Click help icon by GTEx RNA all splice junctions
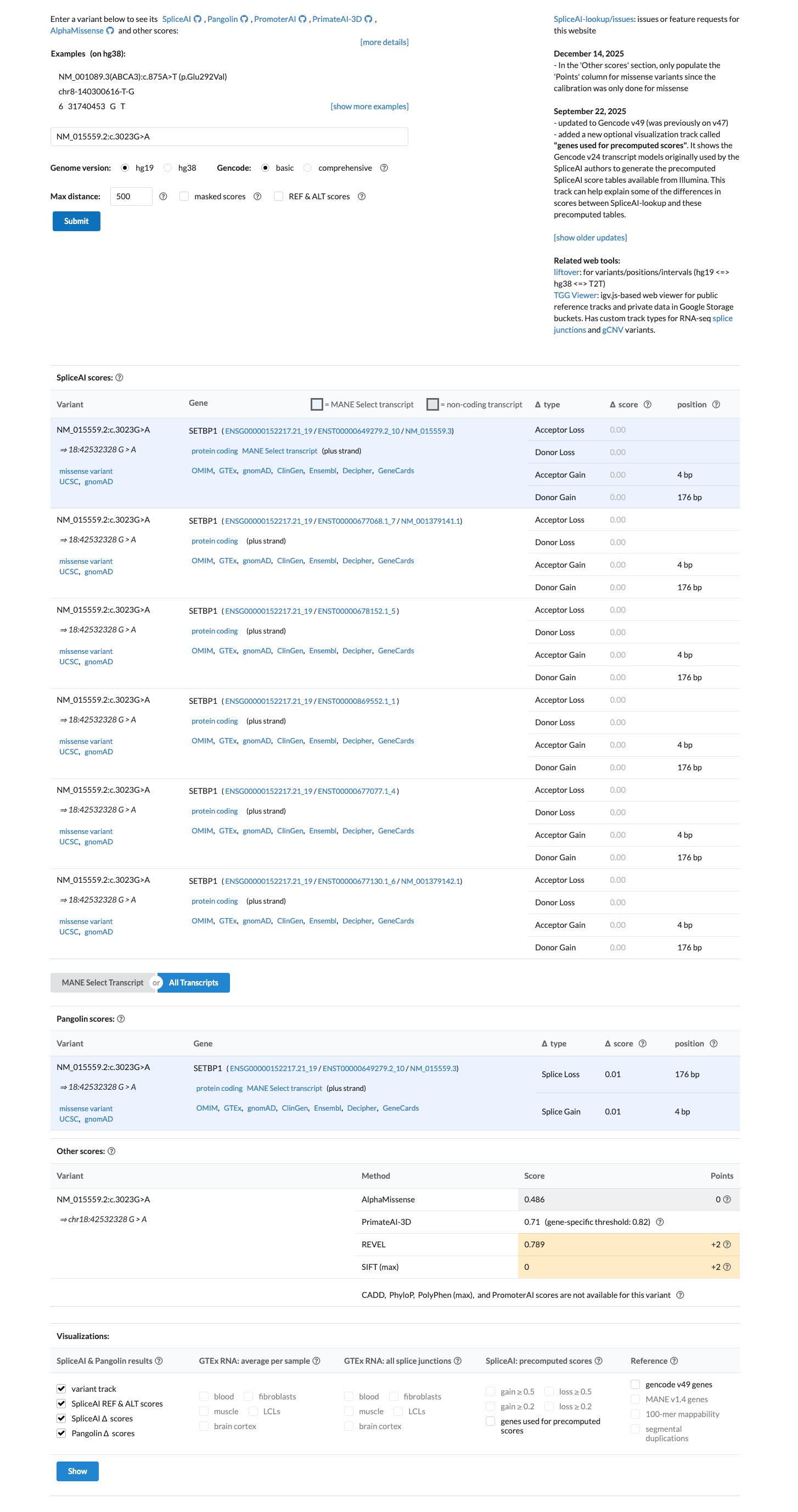 (x=458, y=1361)
